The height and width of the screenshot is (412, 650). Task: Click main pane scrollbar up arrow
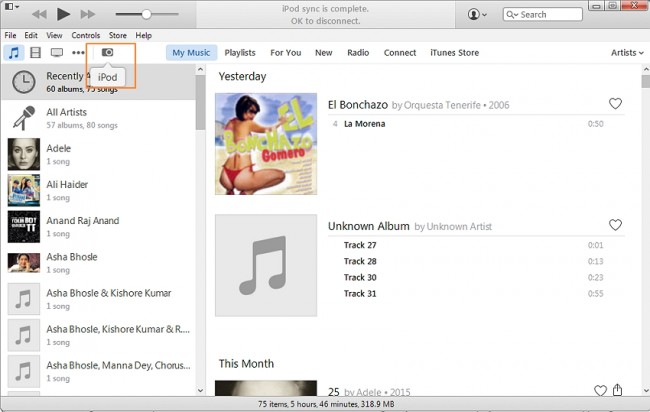(645, 70)
